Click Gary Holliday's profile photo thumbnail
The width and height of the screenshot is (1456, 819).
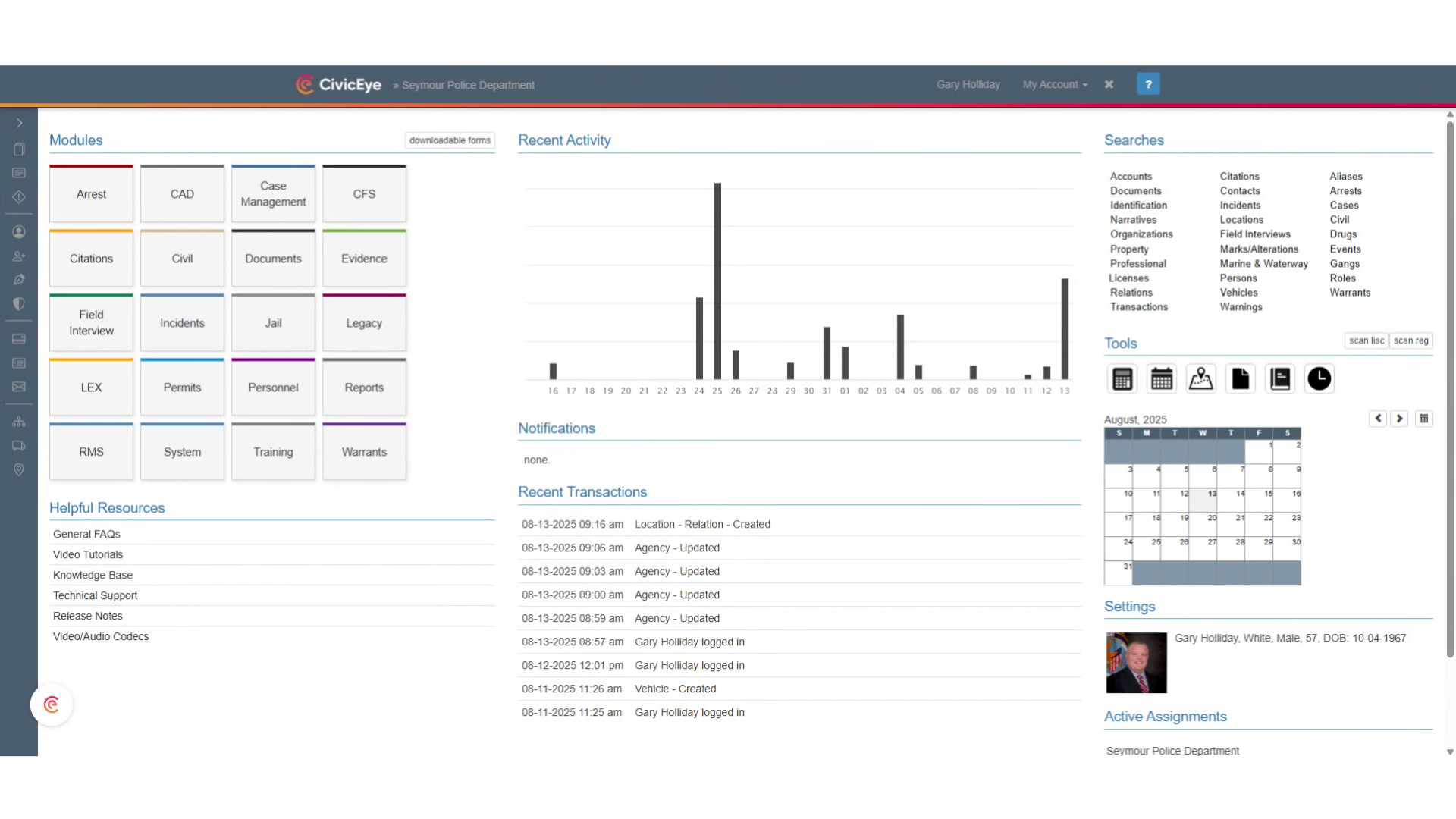(1136, 663)
